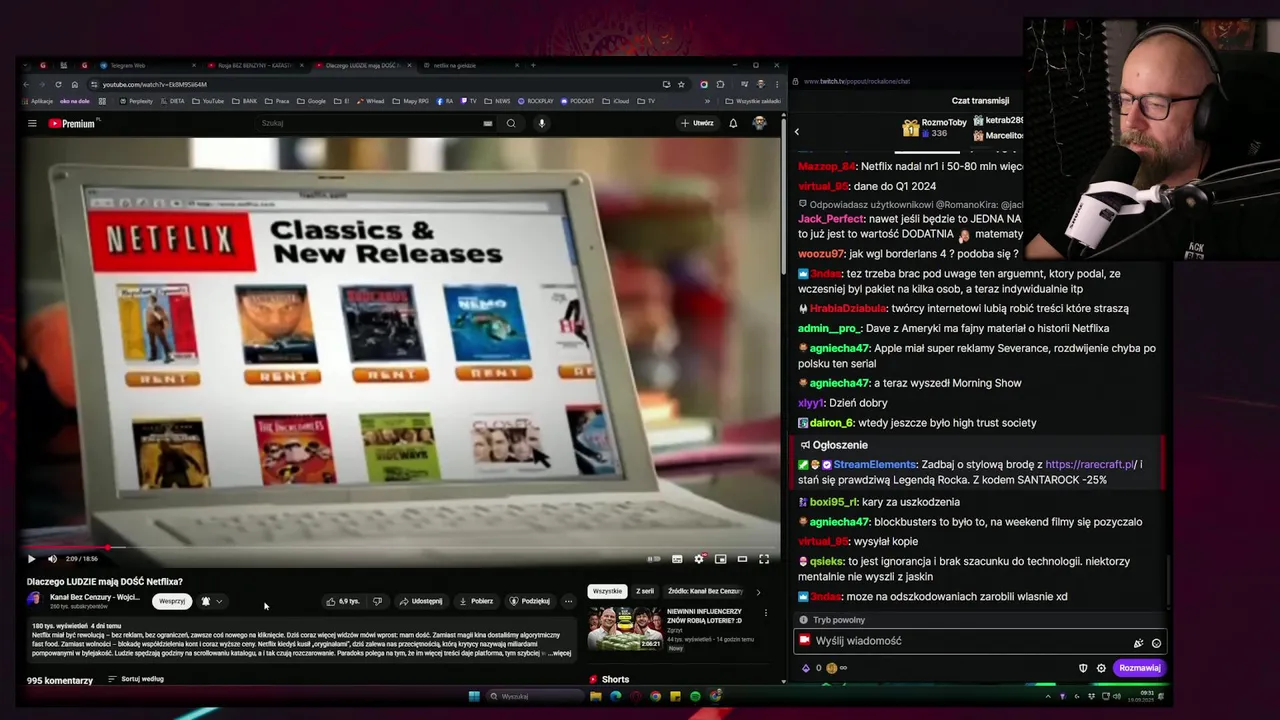Open YouTube notifications bell
The image size is (1280, 720).
[x=733, y=123]
